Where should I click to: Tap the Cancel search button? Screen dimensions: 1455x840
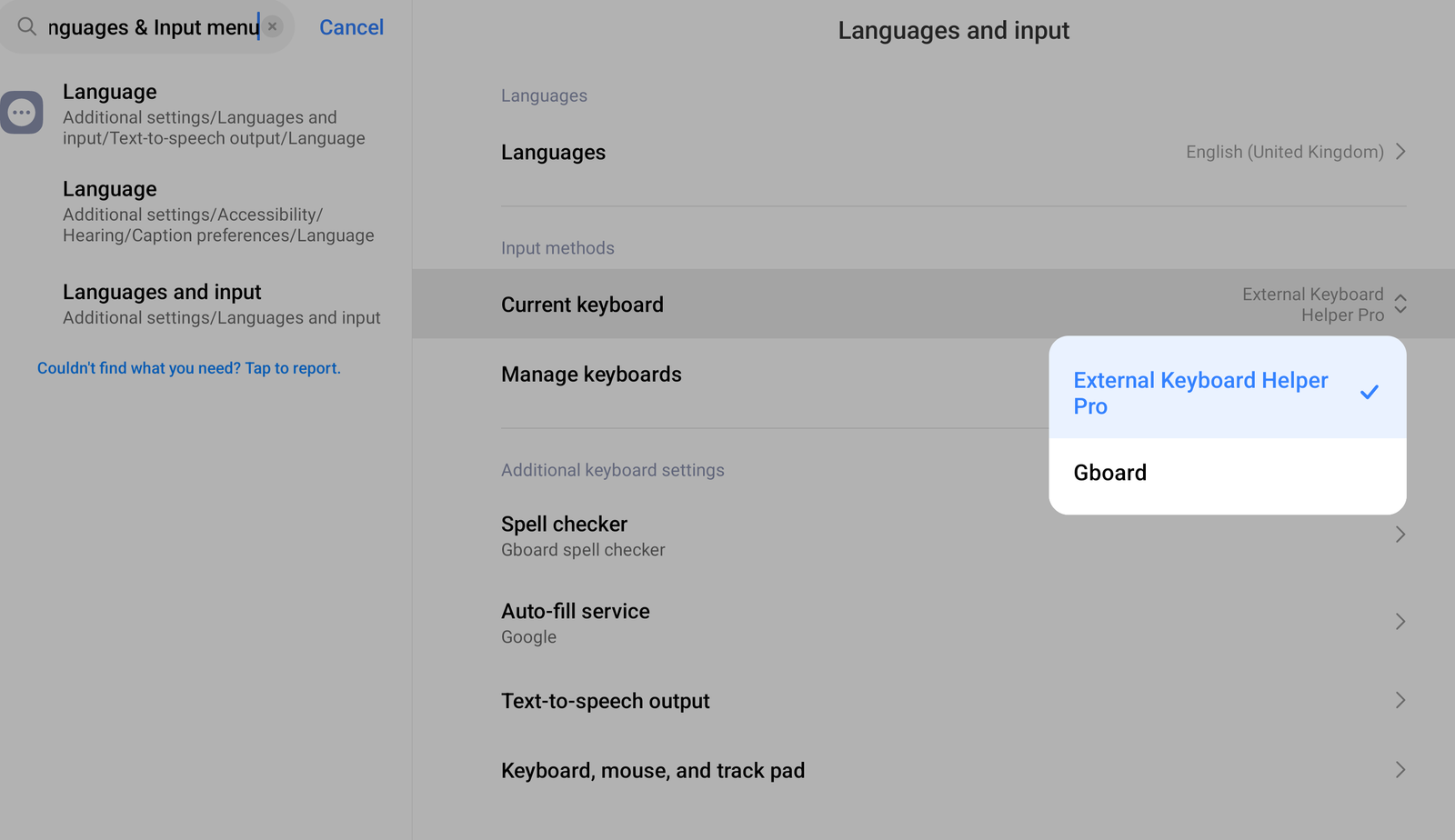351,27
